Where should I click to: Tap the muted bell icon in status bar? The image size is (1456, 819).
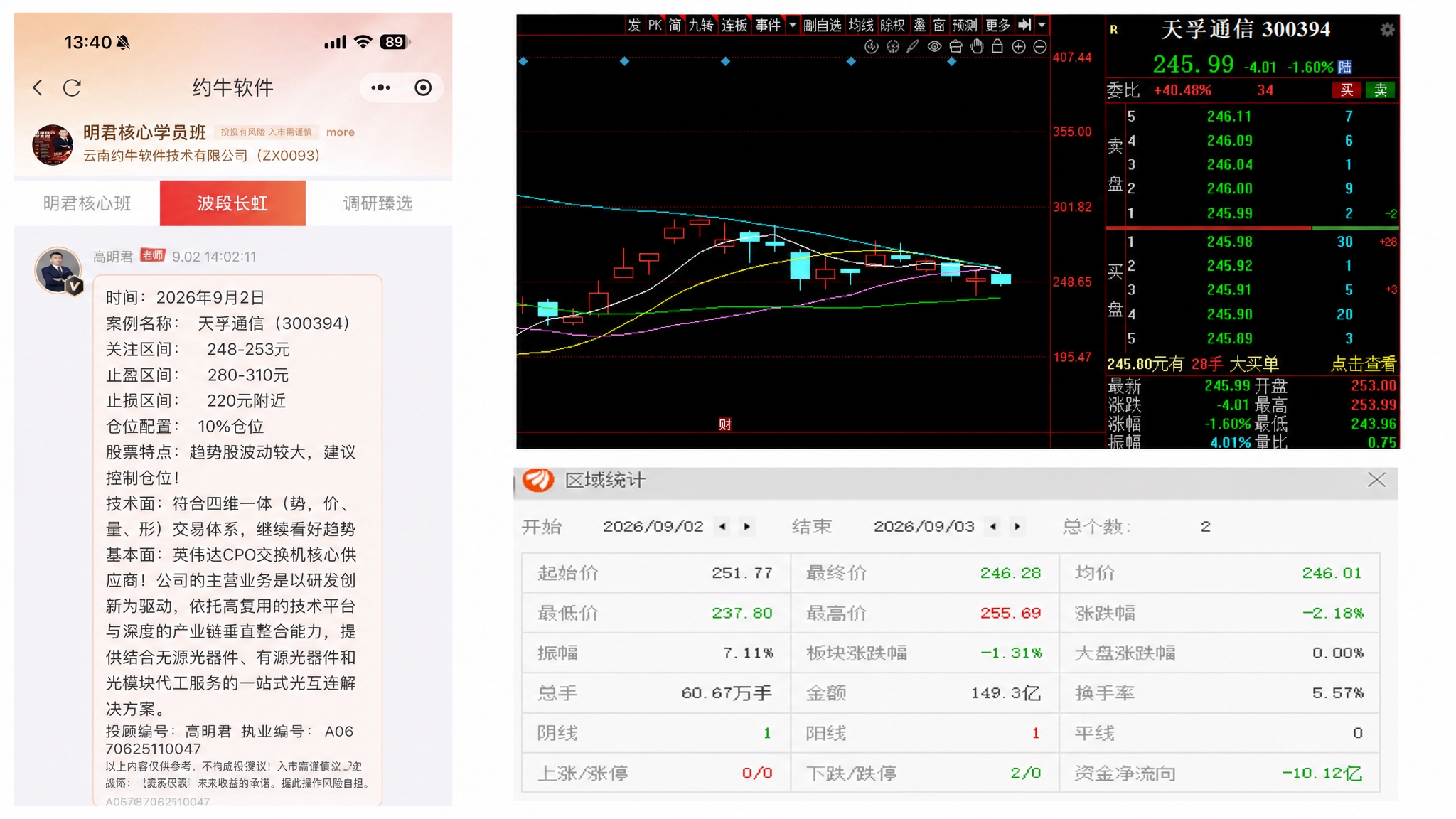coord(123,43)
